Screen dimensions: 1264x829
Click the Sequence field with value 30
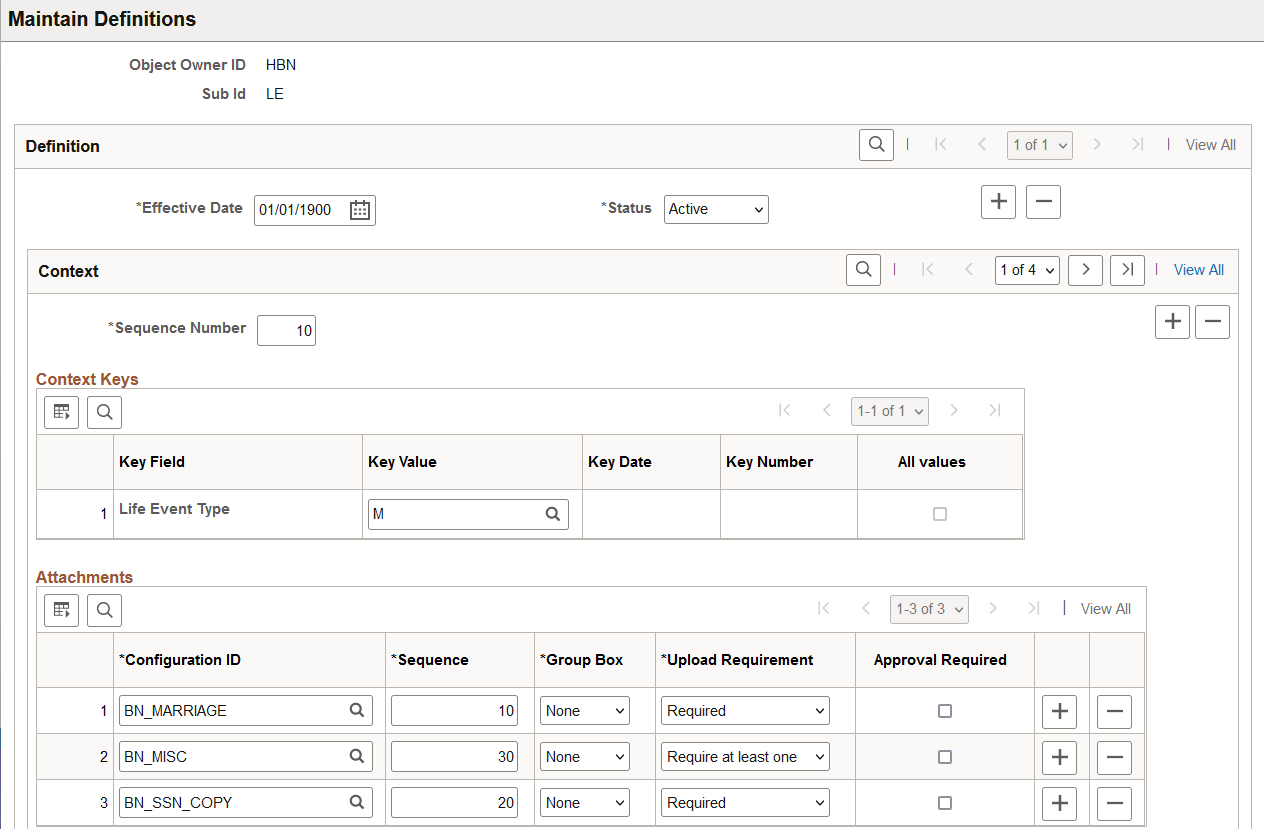click(455, 757)
